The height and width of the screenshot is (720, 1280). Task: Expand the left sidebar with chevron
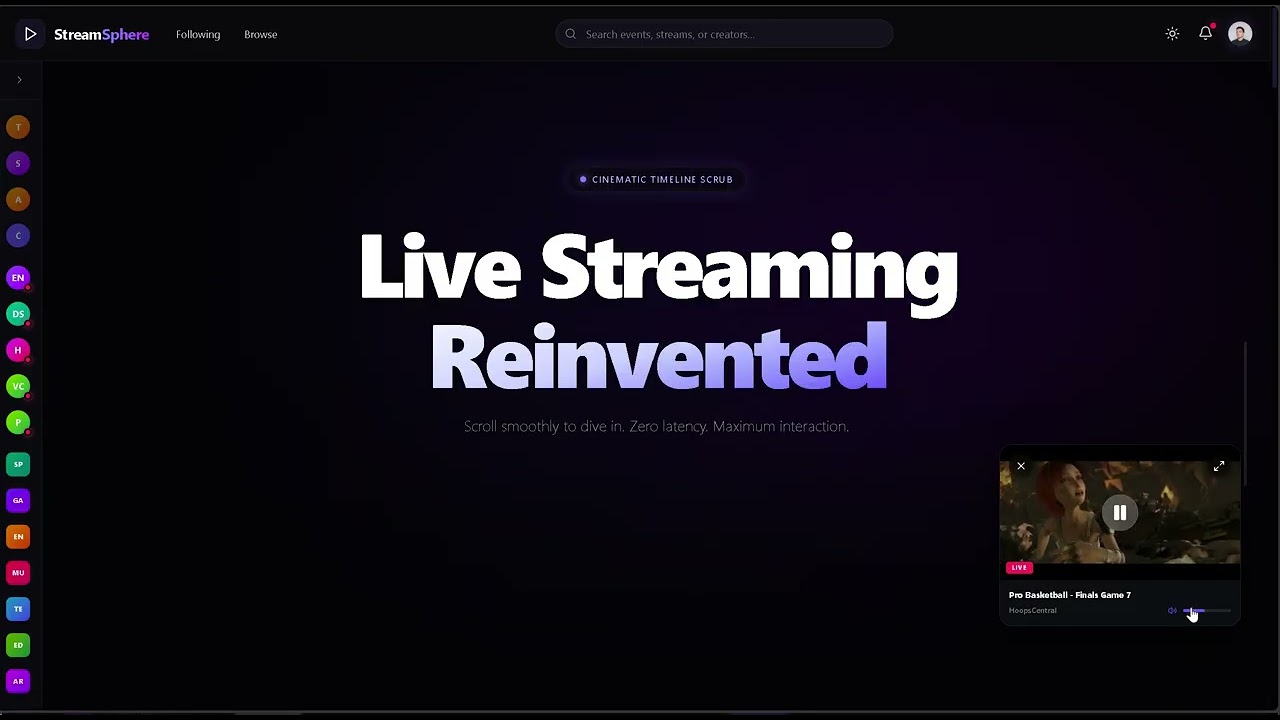pos(19,80)
